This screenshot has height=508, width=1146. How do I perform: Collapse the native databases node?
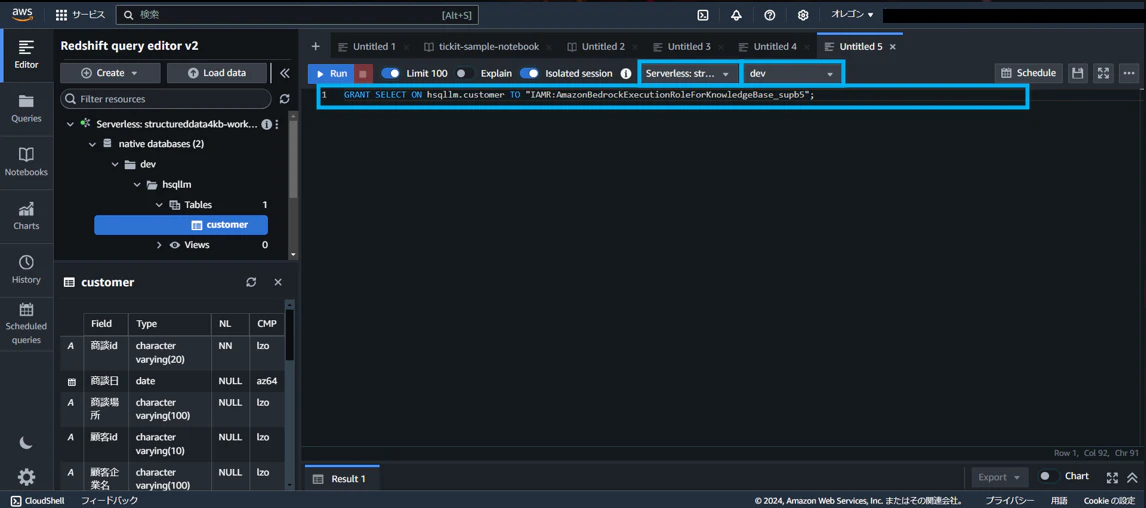(93, 144)
